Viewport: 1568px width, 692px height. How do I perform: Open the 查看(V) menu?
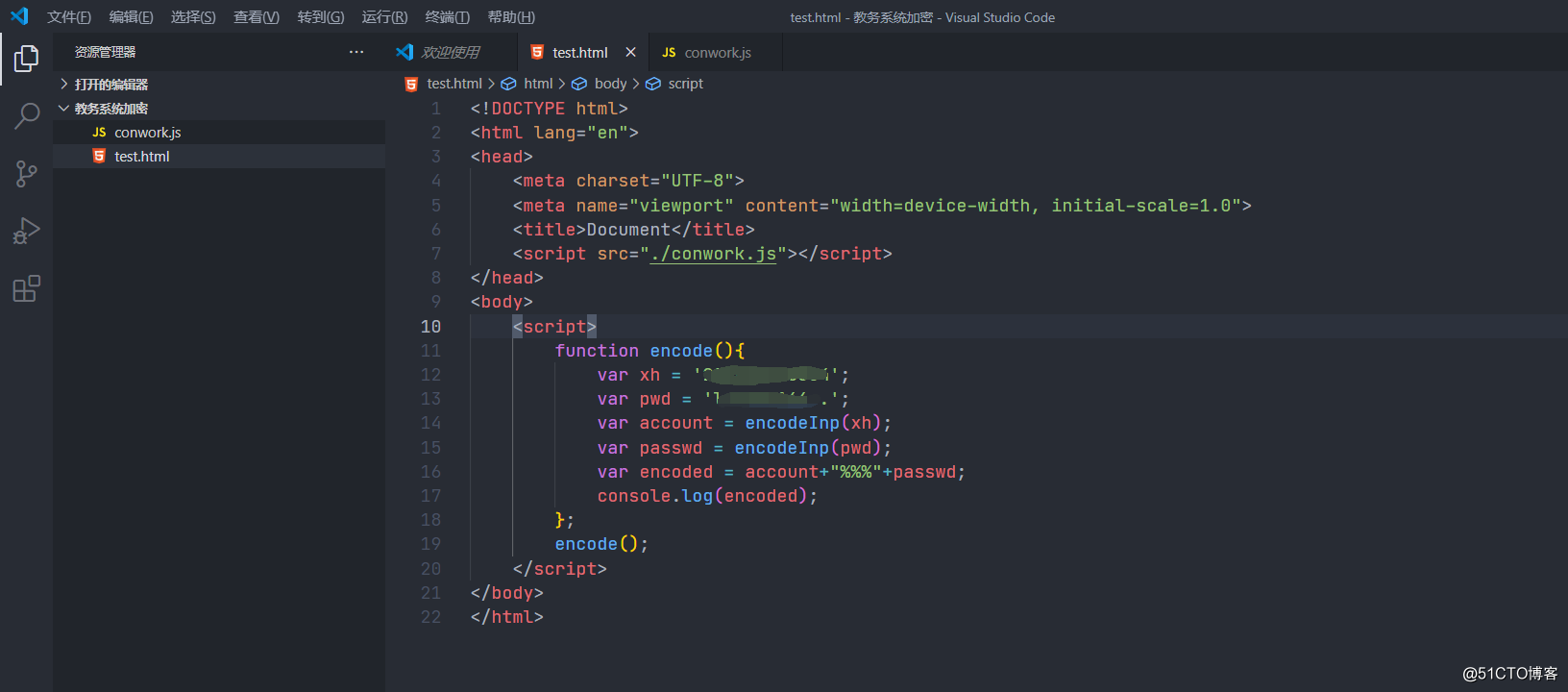[257, 17]
